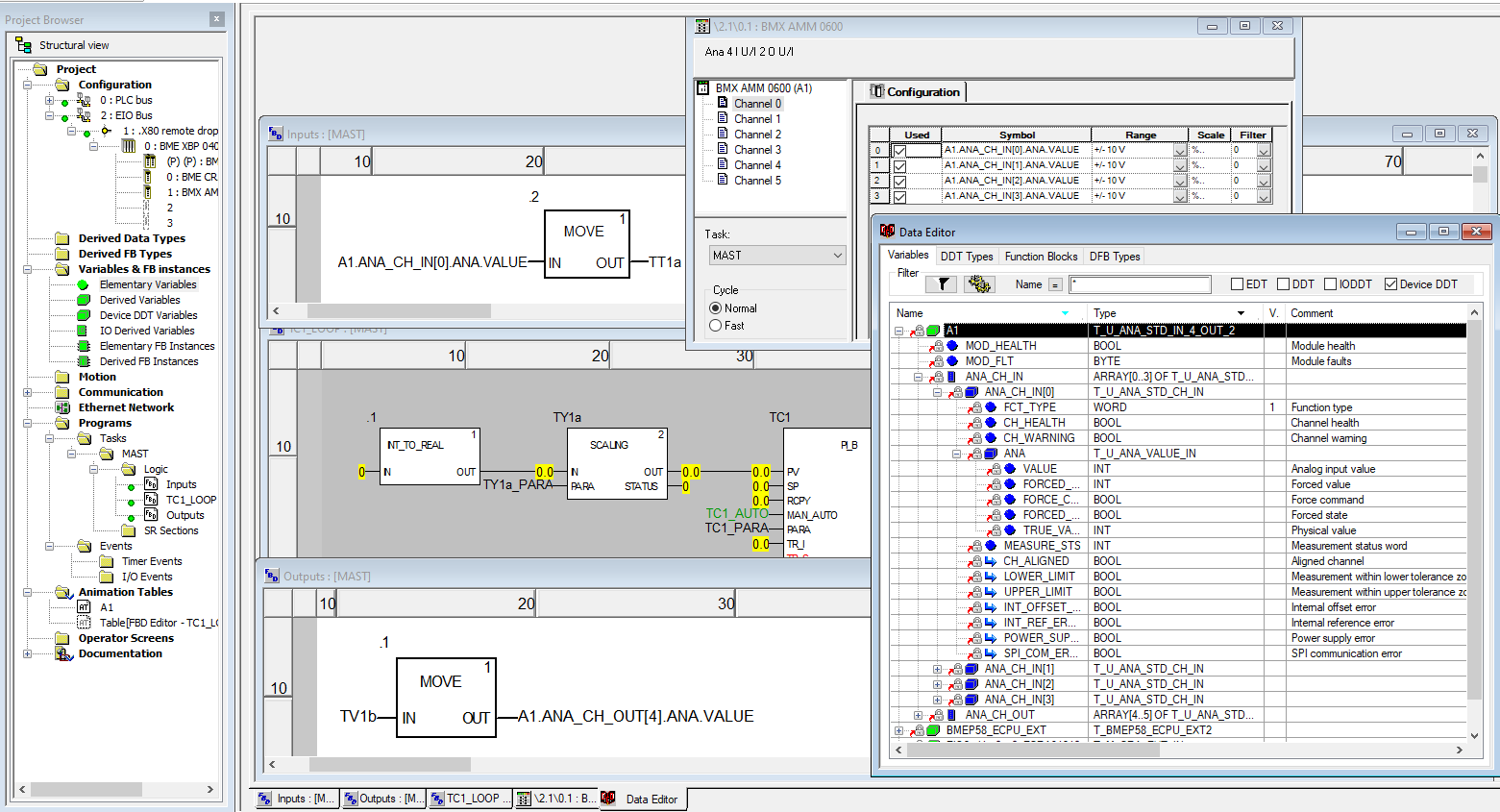Uncheck the Device DDT checkbox
1500x812 pixels.
pos(1390,284)
